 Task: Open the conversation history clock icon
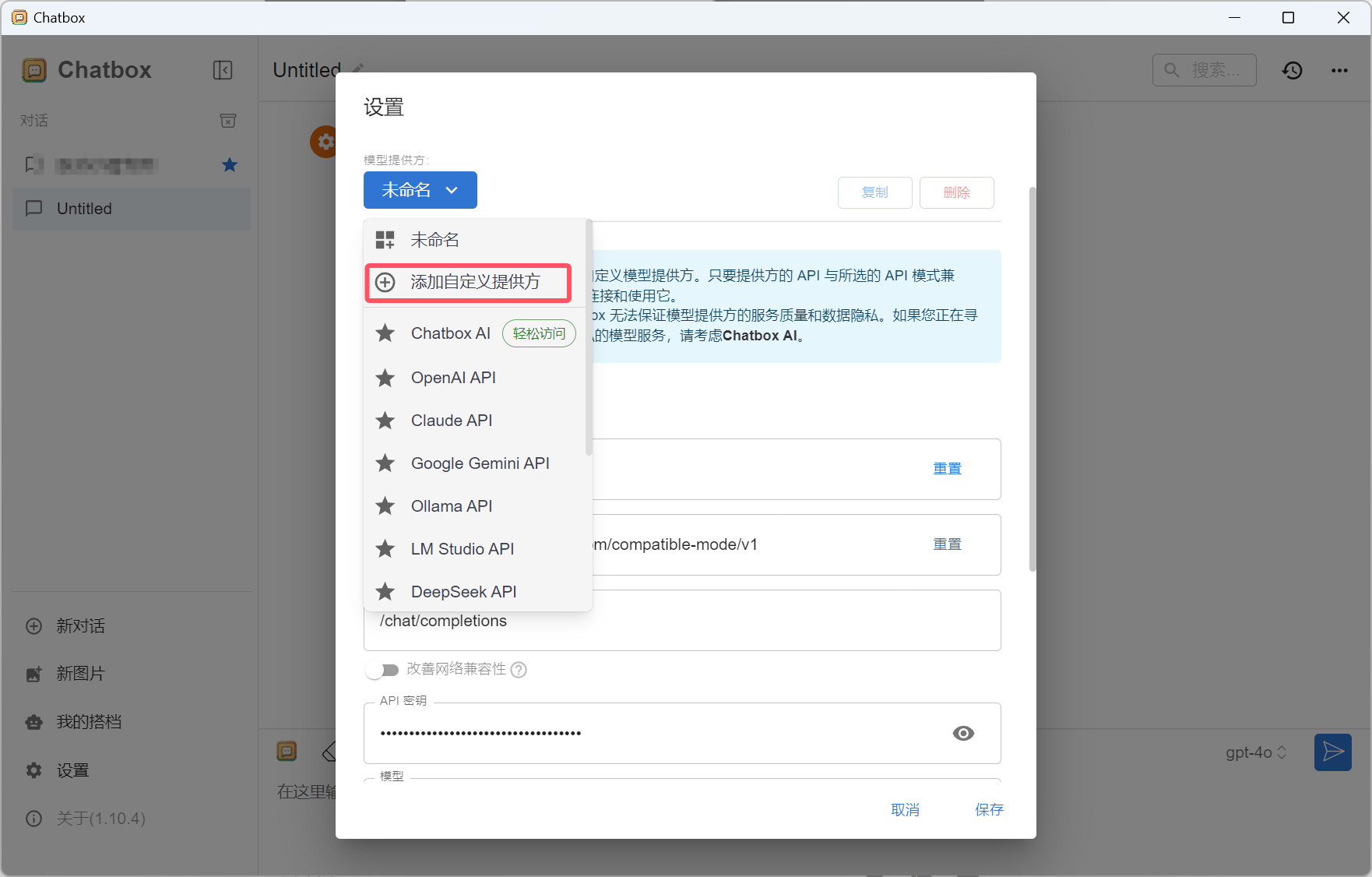1293,70
